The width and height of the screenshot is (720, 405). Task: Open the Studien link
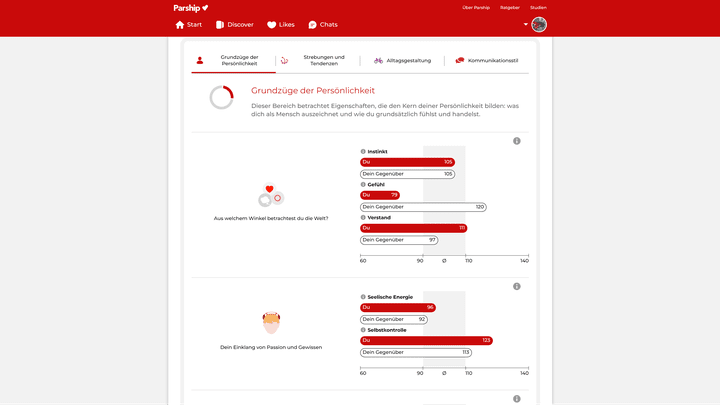(538, 7)
